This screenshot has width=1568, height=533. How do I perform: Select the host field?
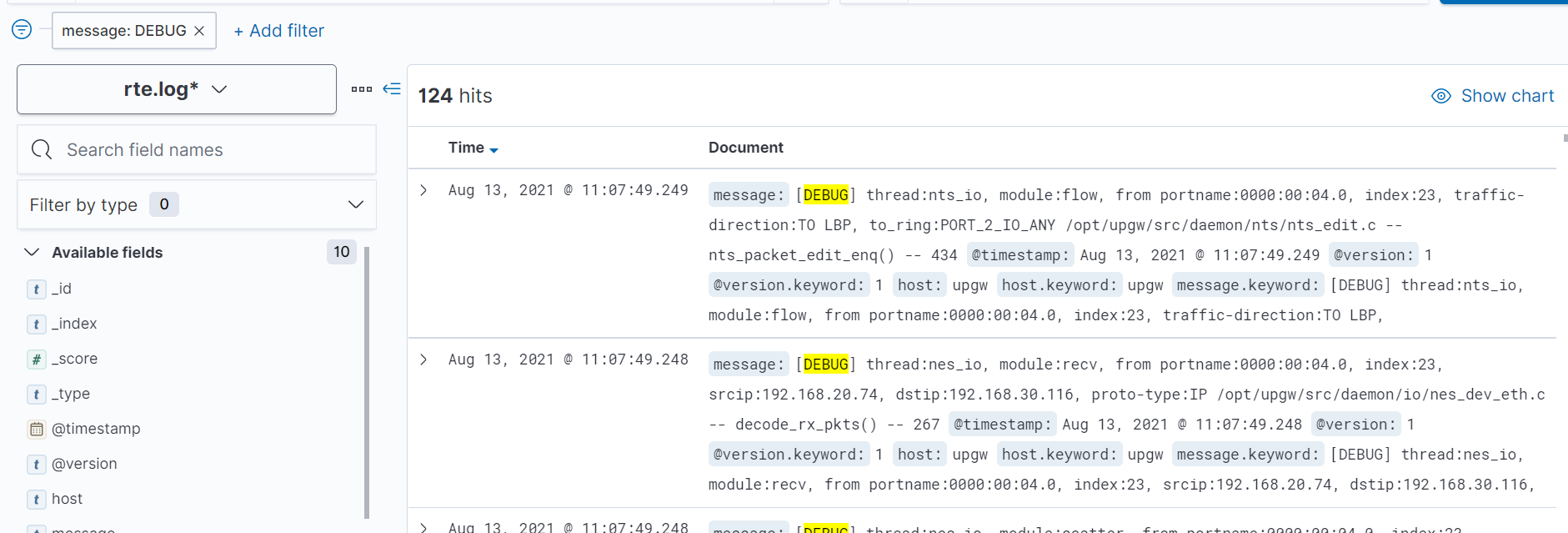(x=67, y=499)
